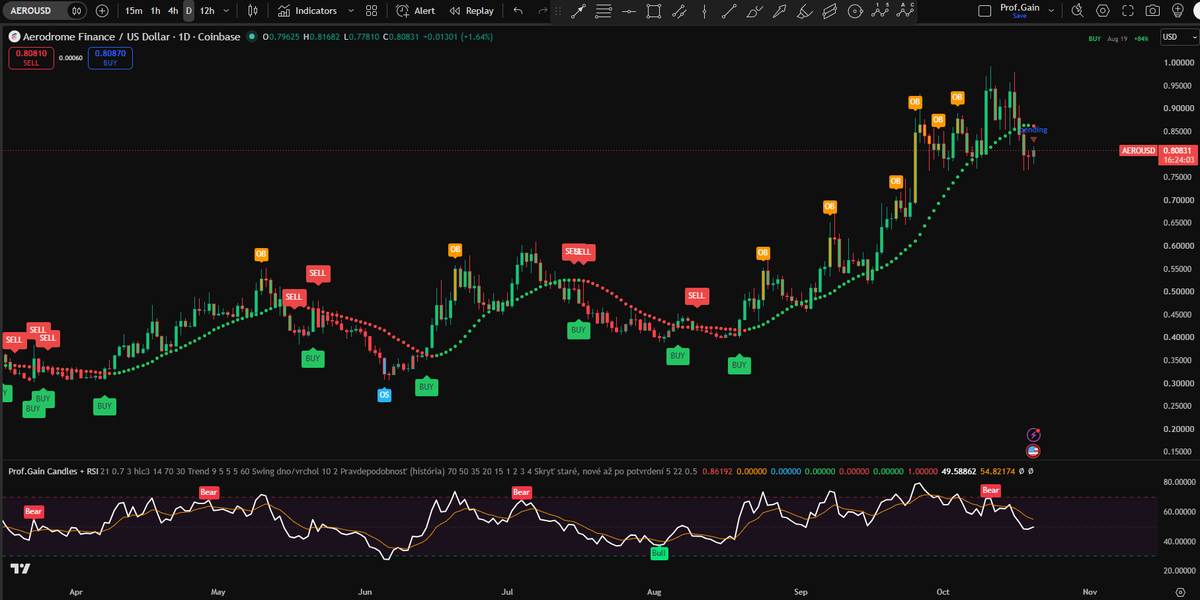Image resolution: width=1200 pixels, height=600 pixels.
Task: Take a chart snapshot with camera icon
Action: coord(1153,10)
